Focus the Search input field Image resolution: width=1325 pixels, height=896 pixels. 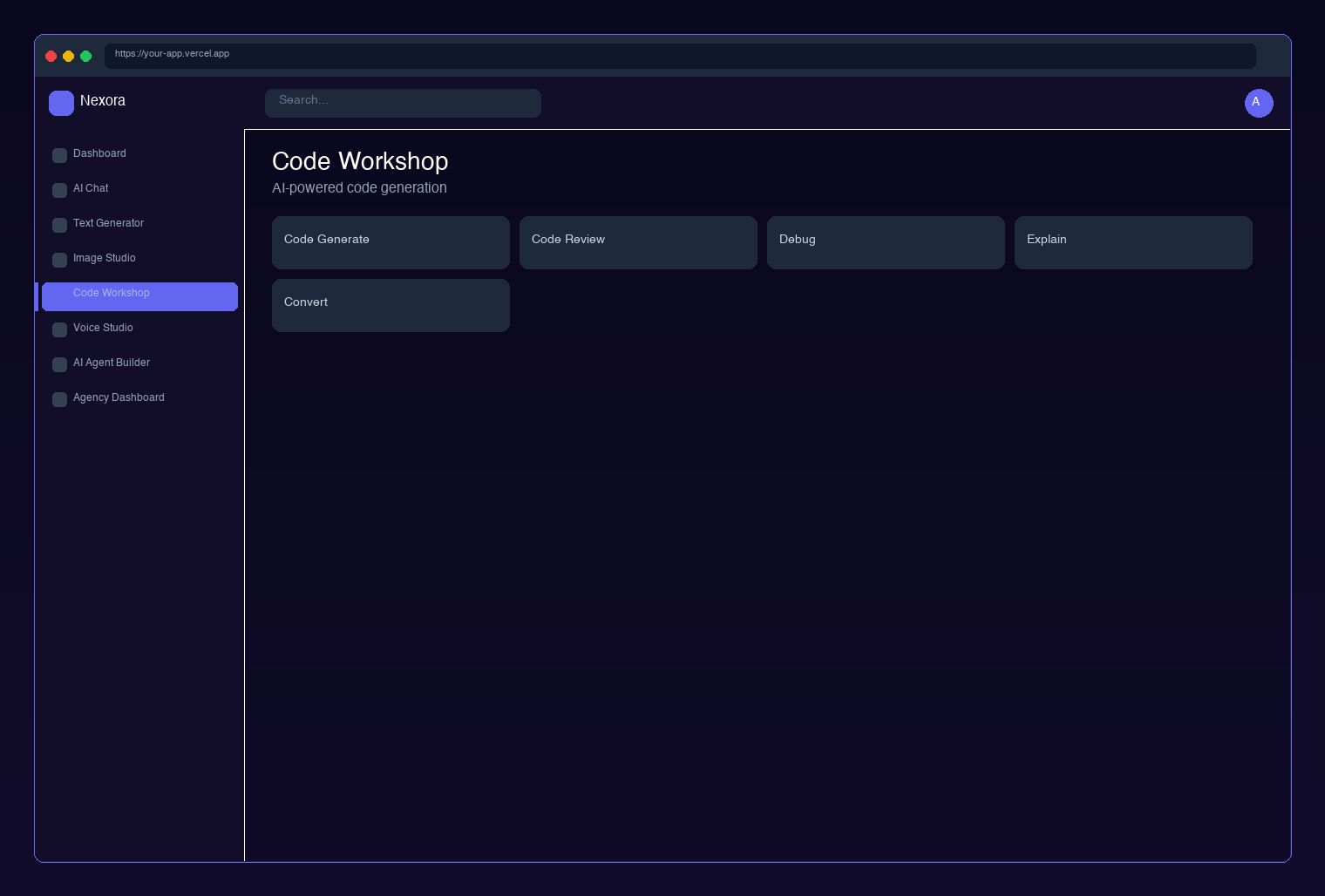[x=403, y=103]
